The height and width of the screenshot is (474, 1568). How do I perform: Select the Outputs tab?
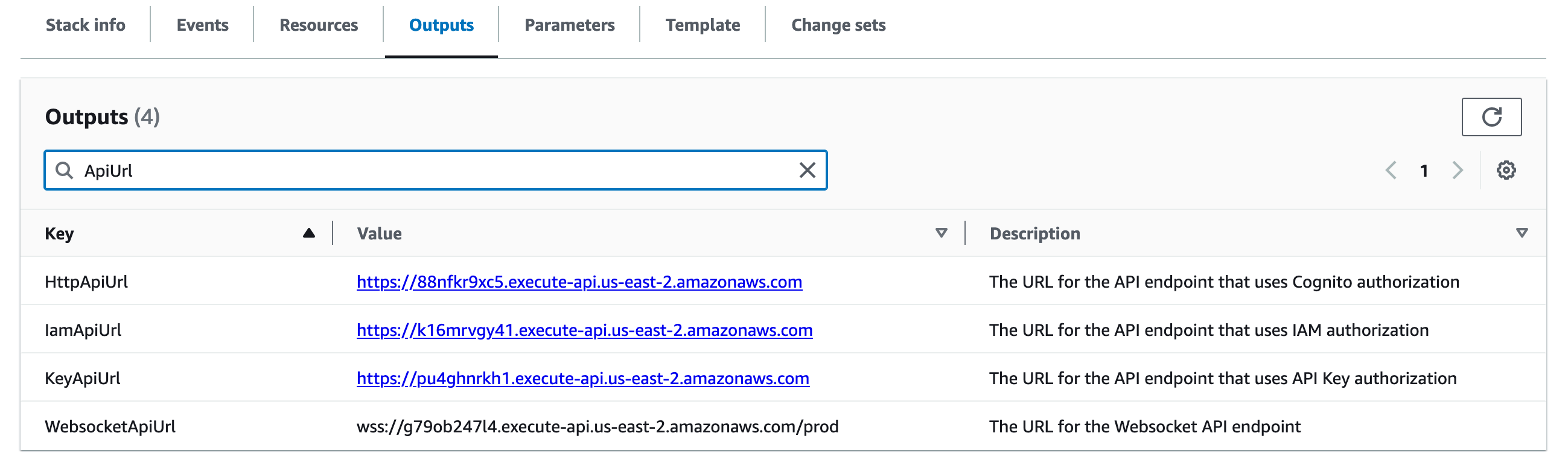point(441,25)
